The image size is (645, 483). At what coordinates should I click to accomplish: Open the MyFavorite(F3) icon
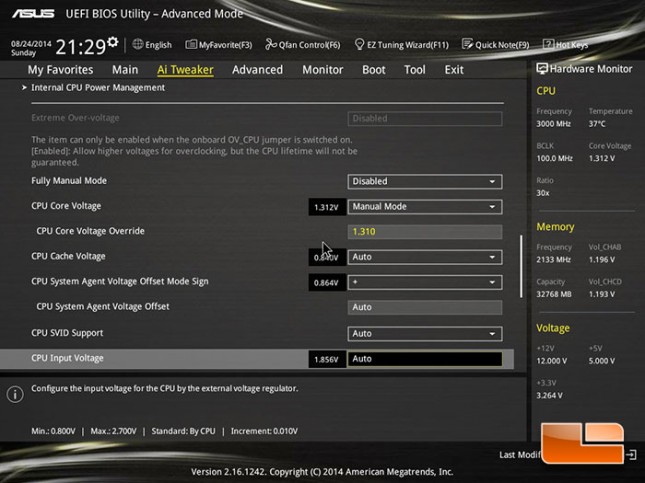click(x=191, y=44)
